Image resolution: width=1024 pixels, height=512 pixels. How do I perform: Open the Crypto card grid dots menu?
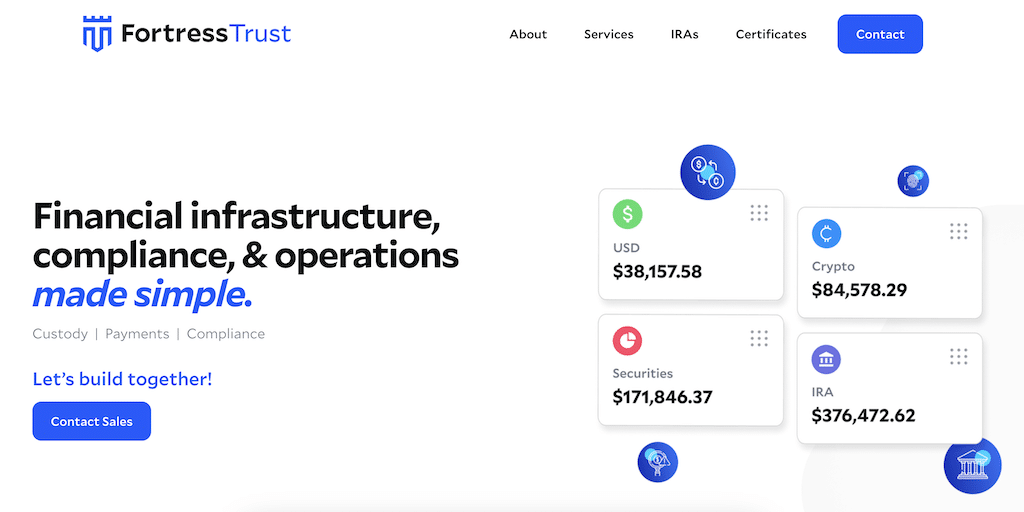pyautogui.click(x=958, y=231)
